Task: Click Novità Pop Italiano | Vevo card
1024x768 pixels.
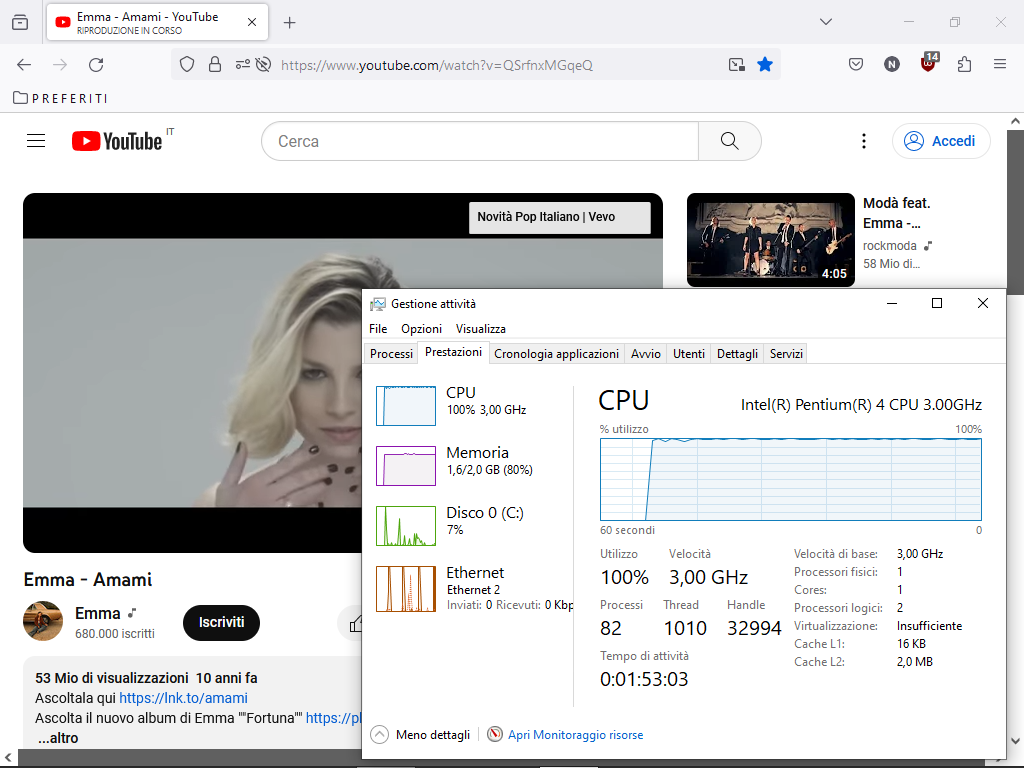Action: pos(560,217)
